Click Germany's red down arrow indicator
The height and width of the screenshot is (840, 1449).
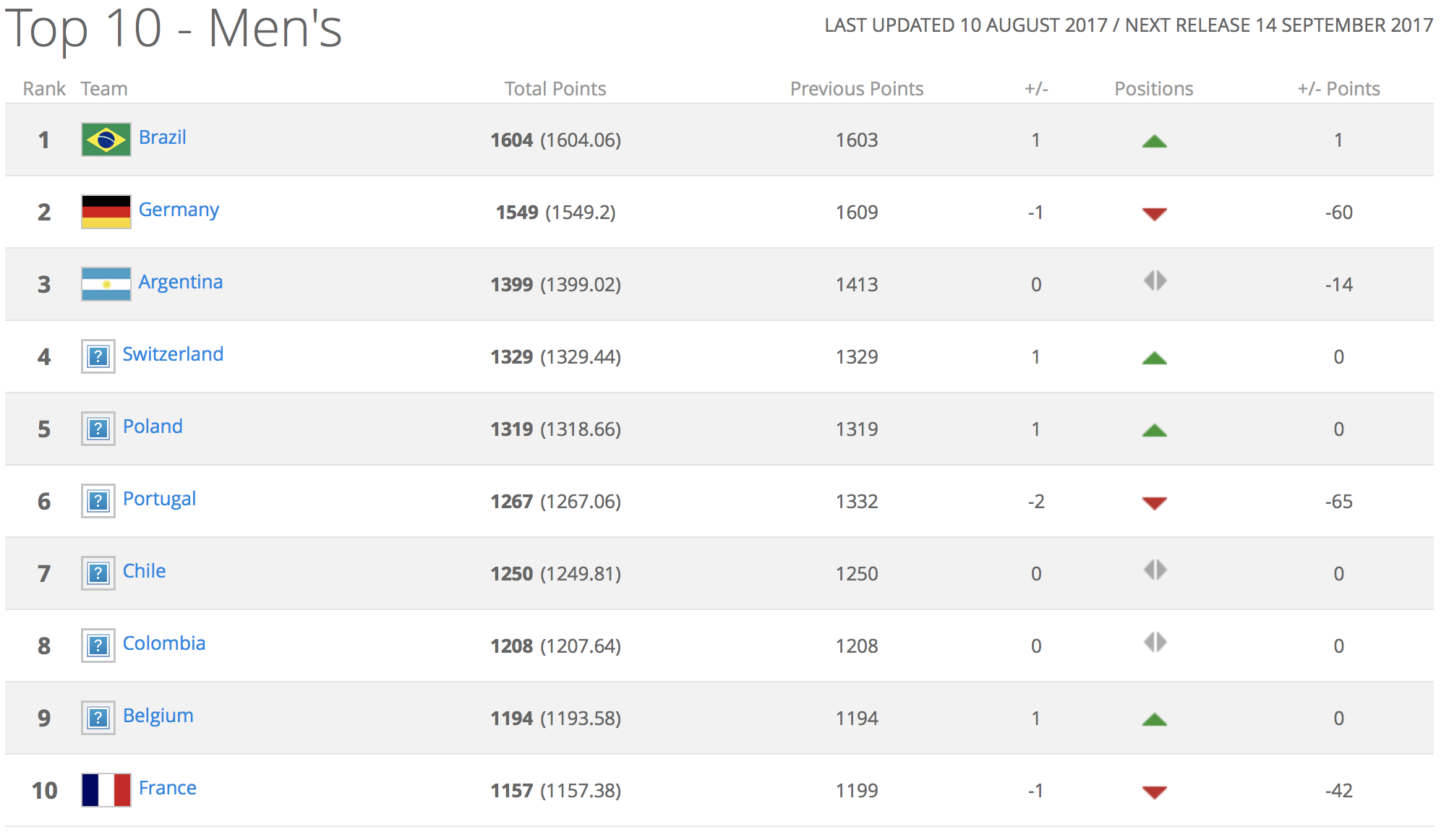click(x=1155, y=214)
